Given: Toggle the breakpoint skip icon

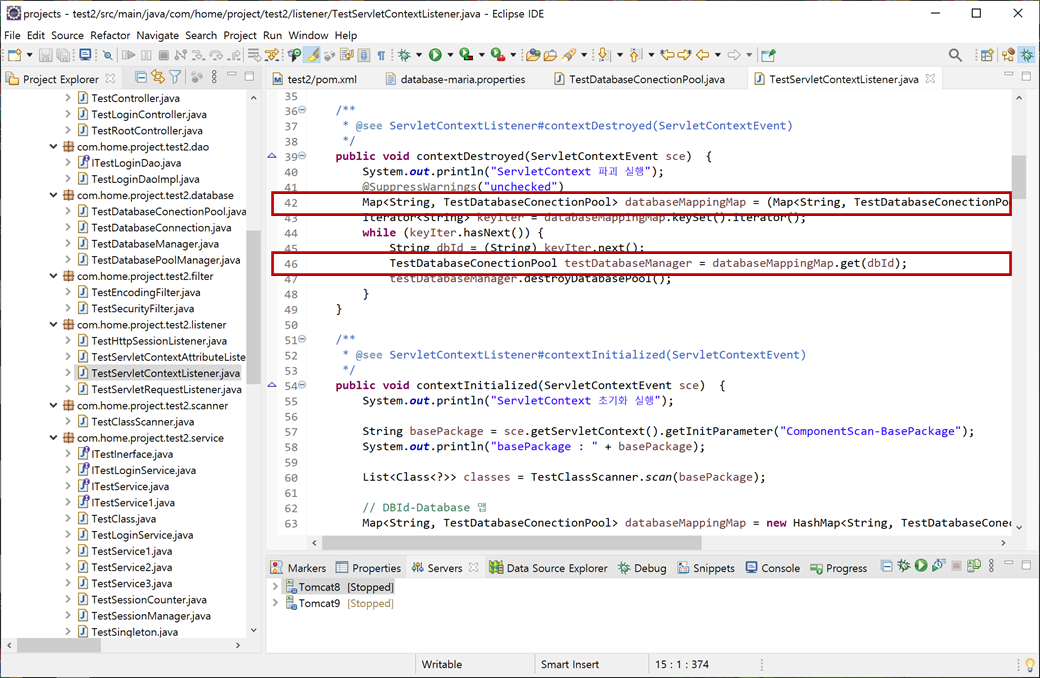Looking at the screenshot, I should (108, 55).
